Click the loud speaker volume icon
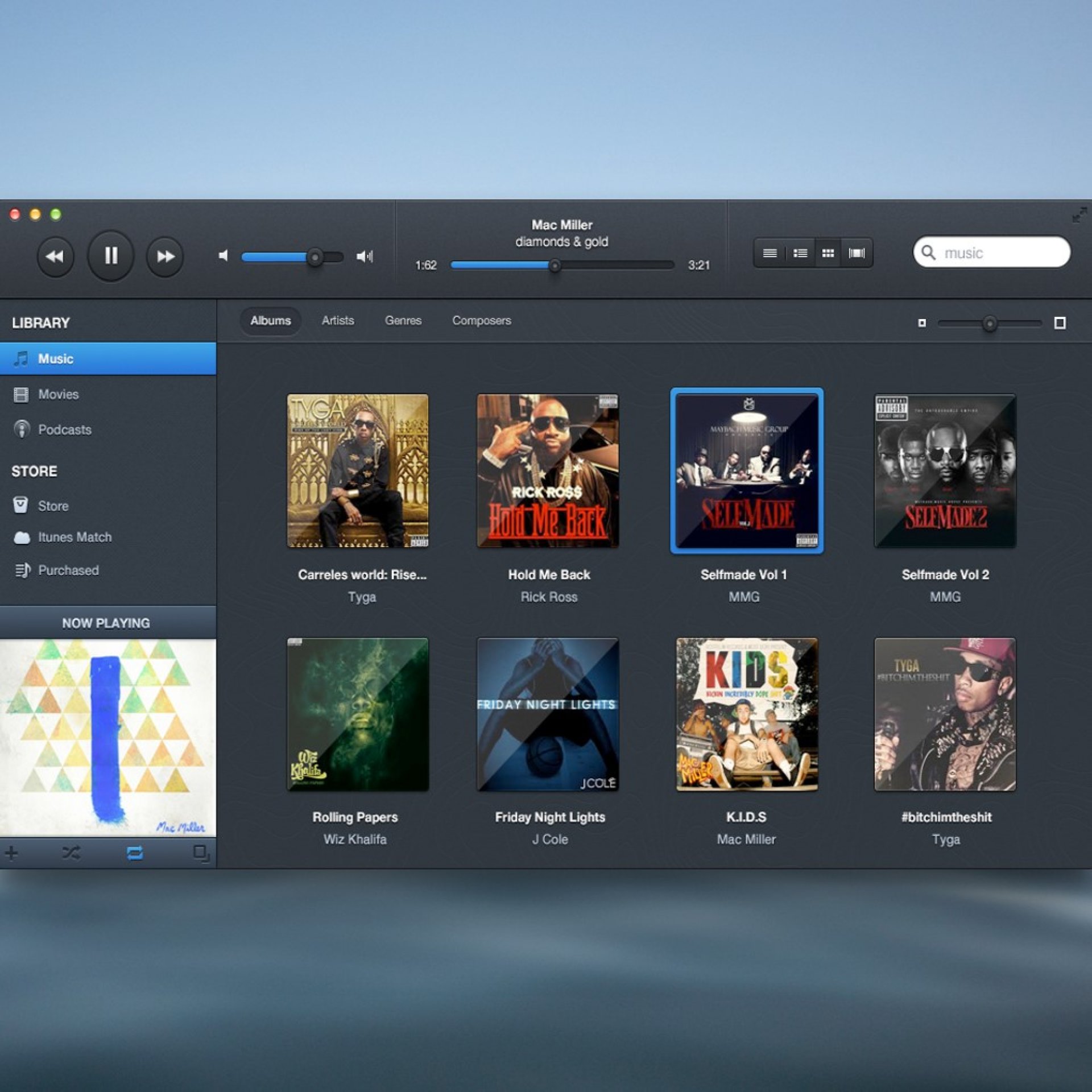 (x=365, y=257)
